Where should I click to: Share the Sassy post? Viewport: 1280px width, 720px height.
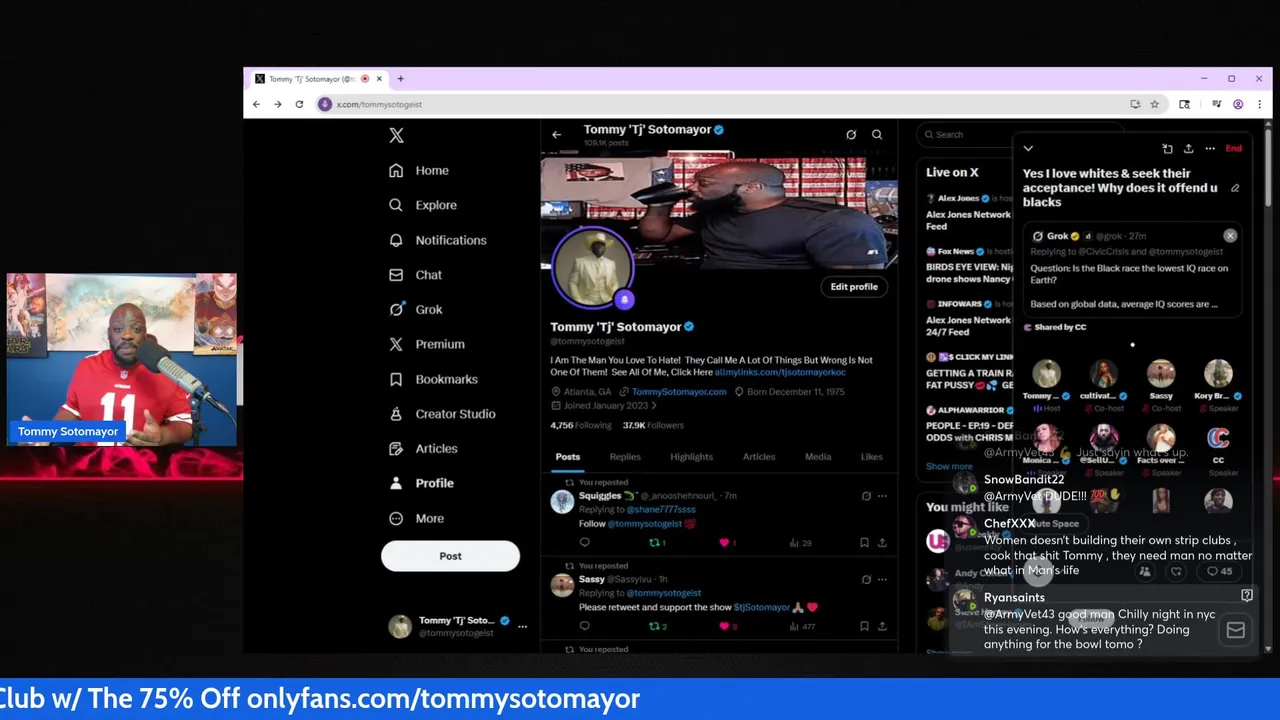882,627
